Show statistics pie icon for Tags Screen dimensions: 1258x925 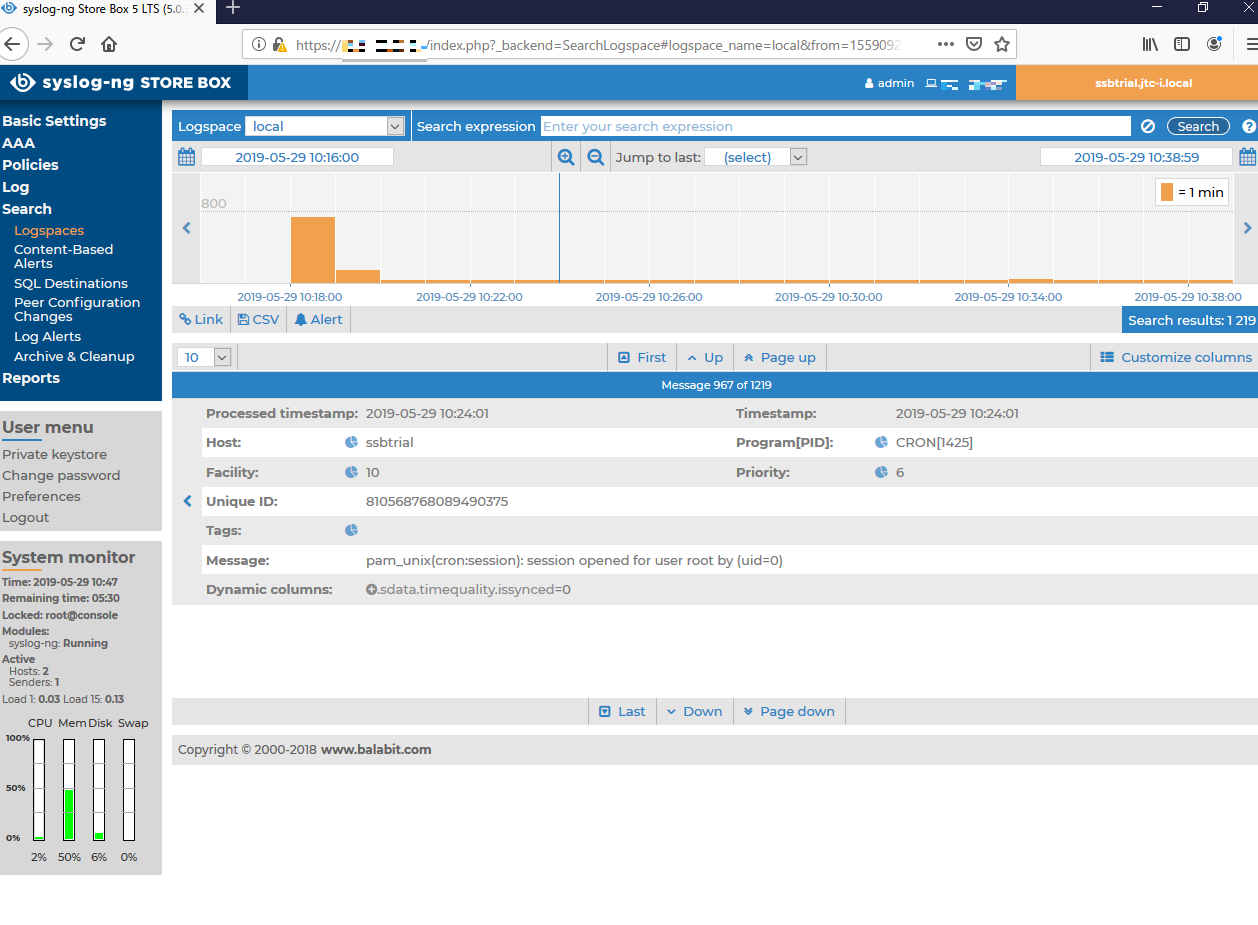click(x=351, y=530)
